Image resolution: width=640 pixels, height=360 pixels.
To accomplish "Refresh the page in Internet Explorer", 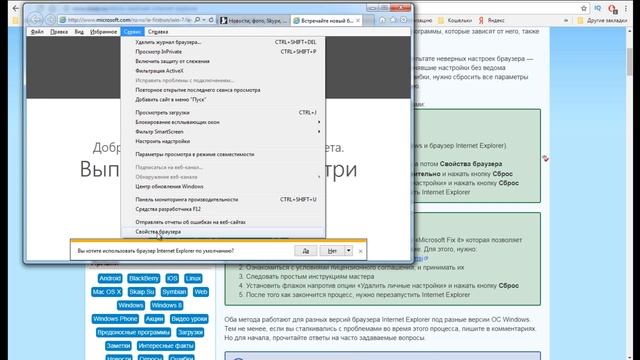I will pyautogui.click(x=211, y=20).
